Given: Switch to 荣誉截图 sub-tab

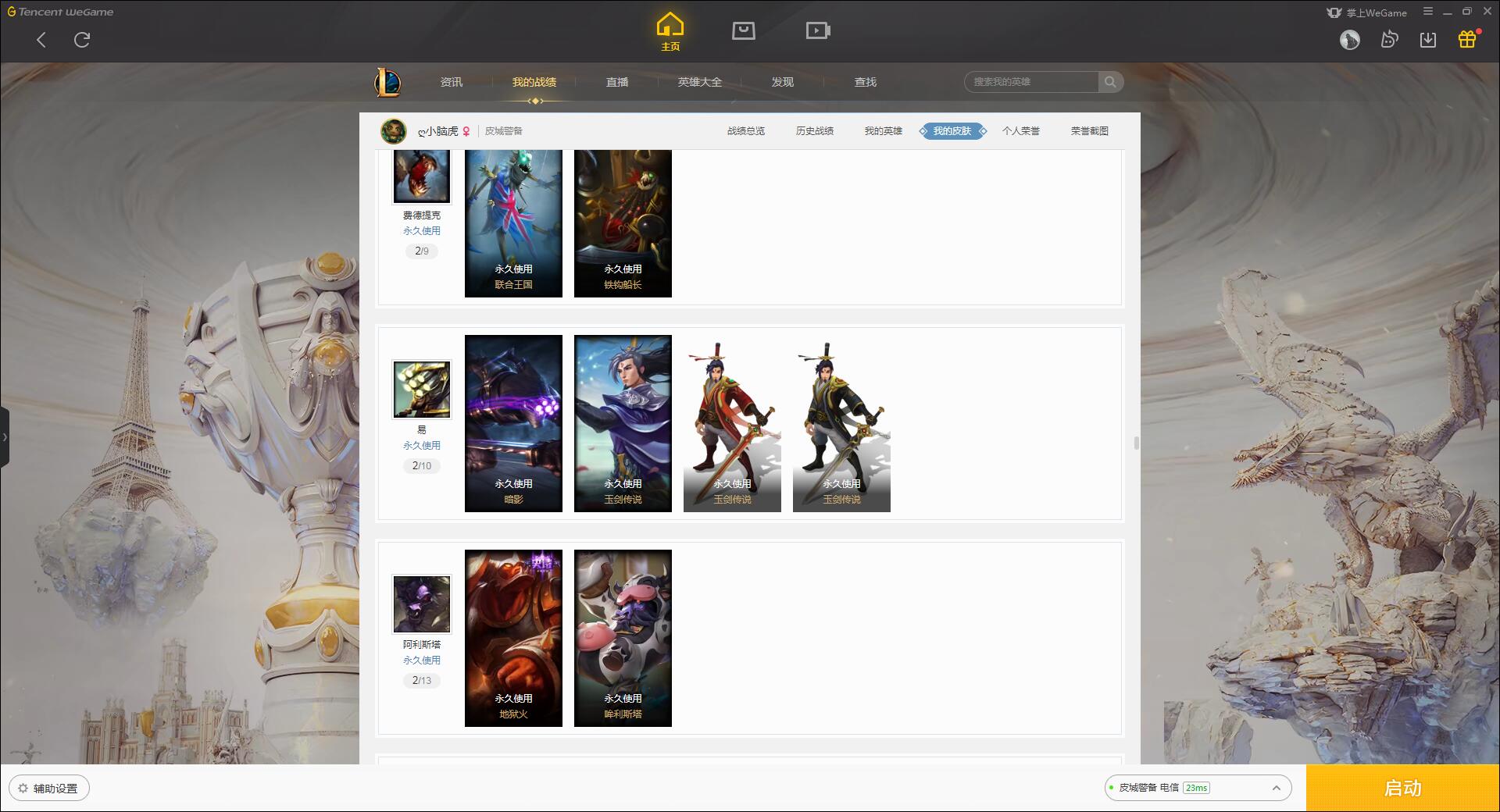Looking at the screenshot, I should [x=1090, y=131].
